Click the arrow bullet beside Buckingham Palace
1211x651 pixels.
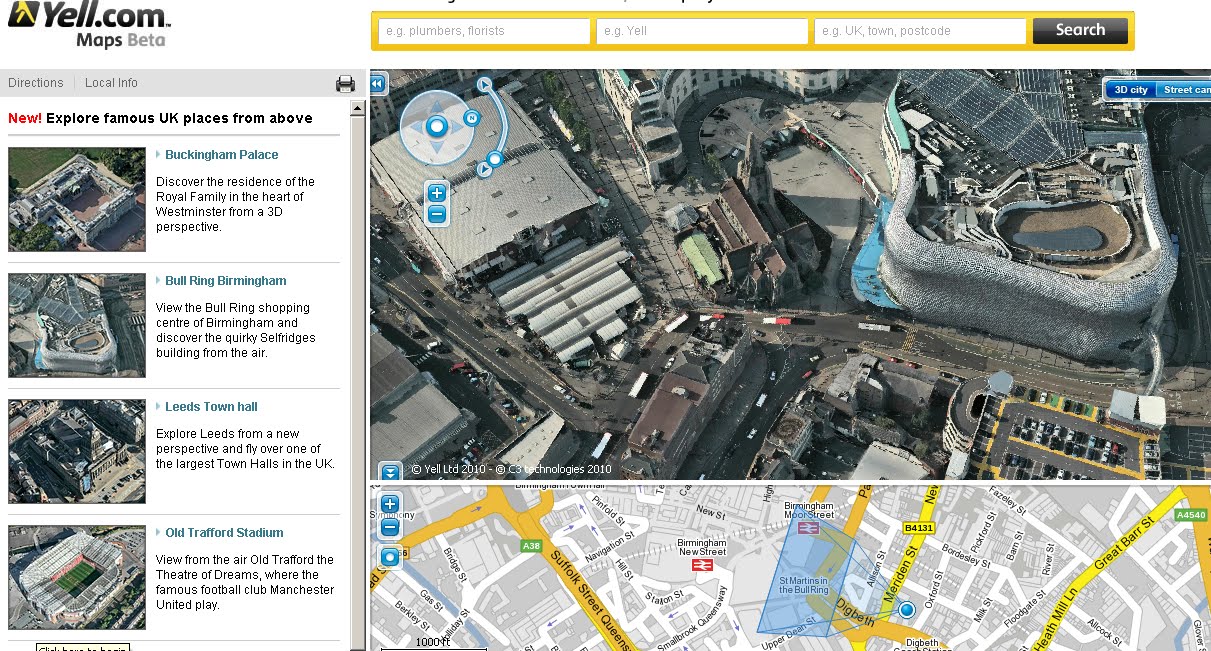[158, 154]
